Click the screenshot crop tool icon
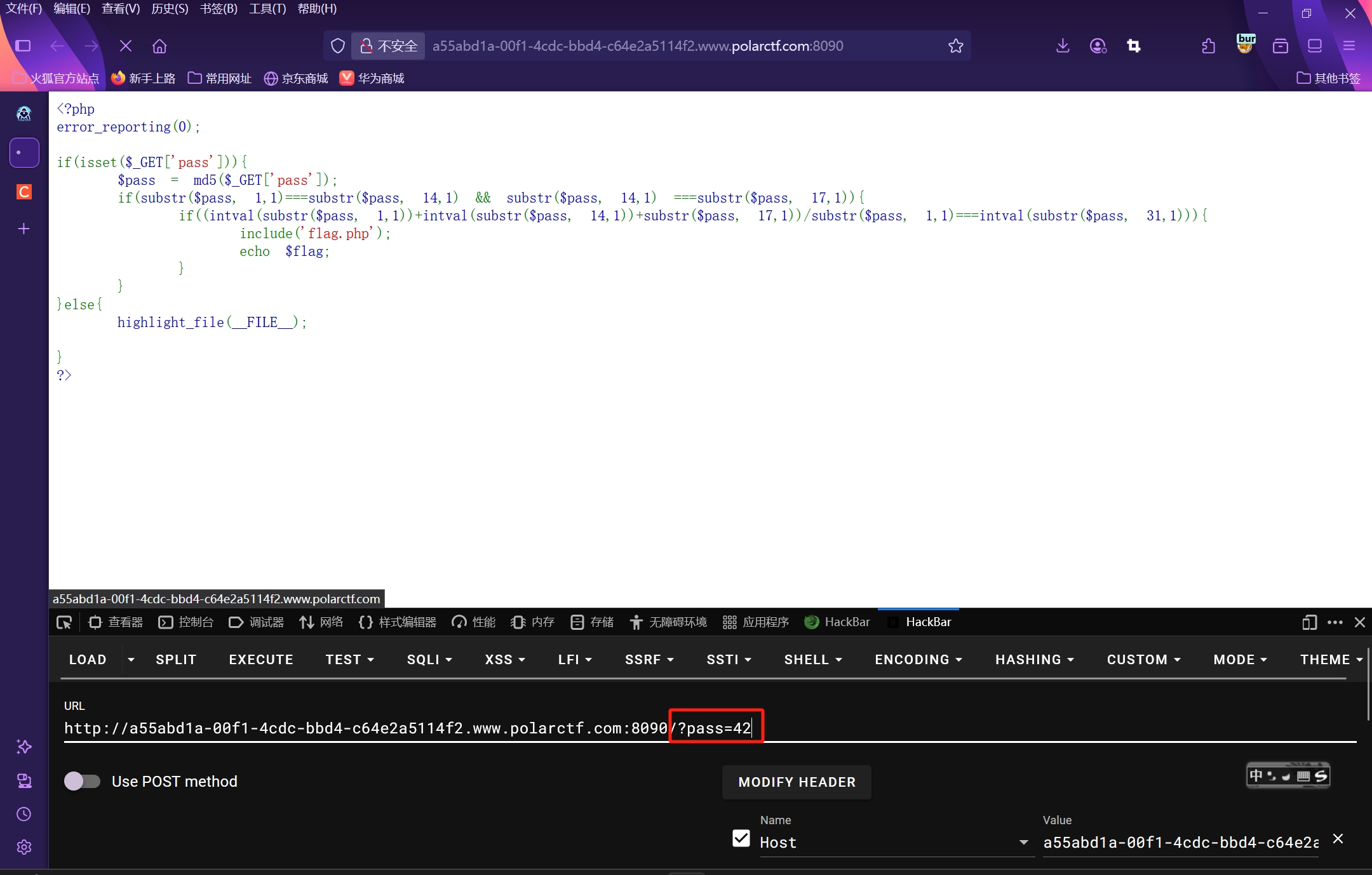Image resolution: width=1372 pixels, height=875 pixels. tap(1134, 46)
